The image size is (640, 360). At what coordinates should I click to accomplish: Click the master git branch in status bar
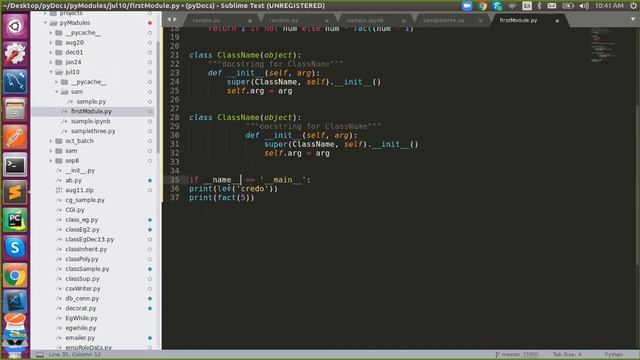[x=517, y=355]
